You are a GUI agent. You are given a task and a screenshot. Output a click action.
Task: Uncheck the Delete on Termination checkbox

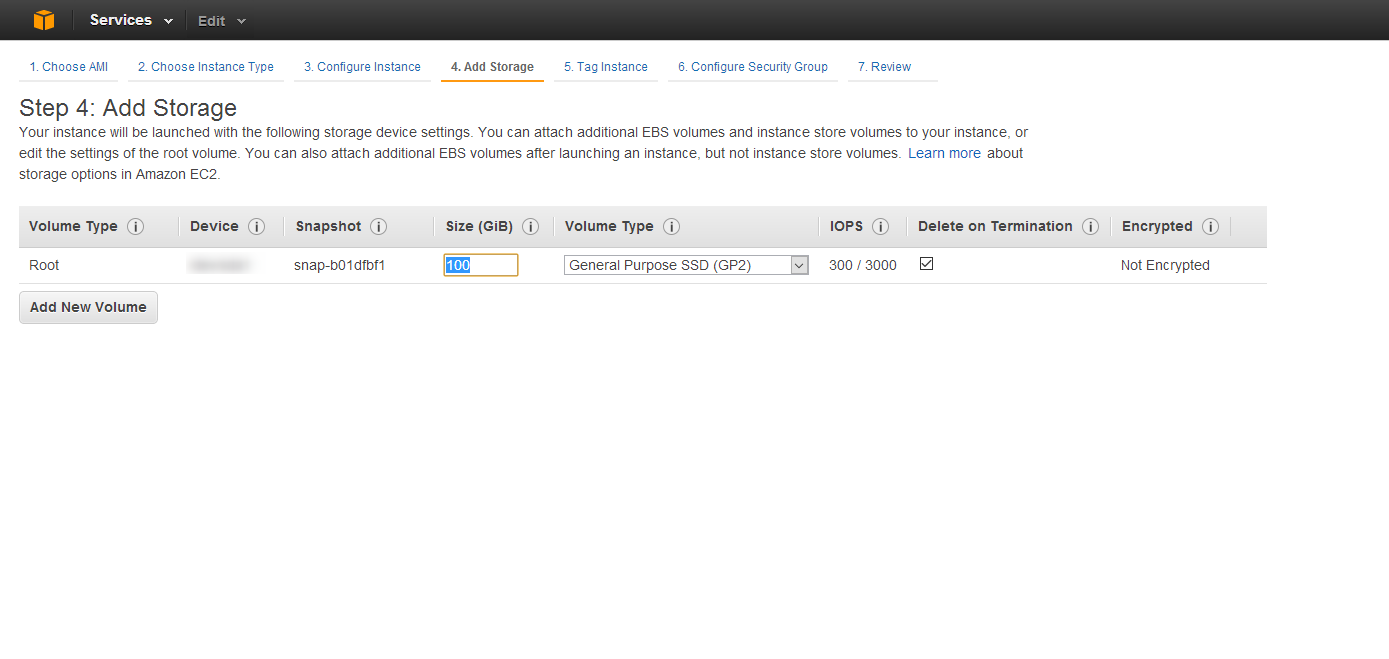click(x=926, y=263)
